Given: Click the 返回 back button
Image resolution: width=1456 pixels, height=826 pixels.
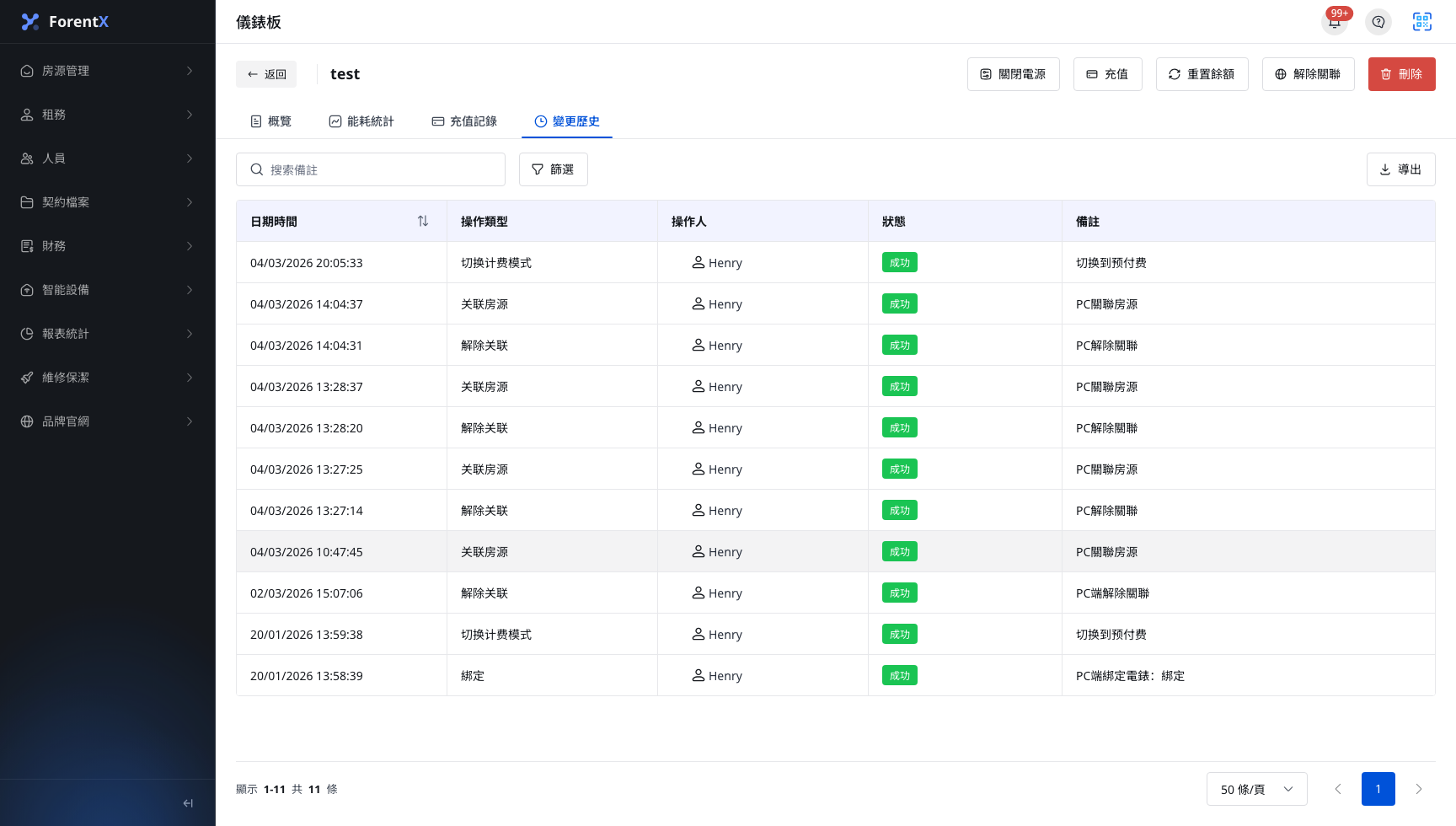Looking at the screenshot, I should 266,74.
